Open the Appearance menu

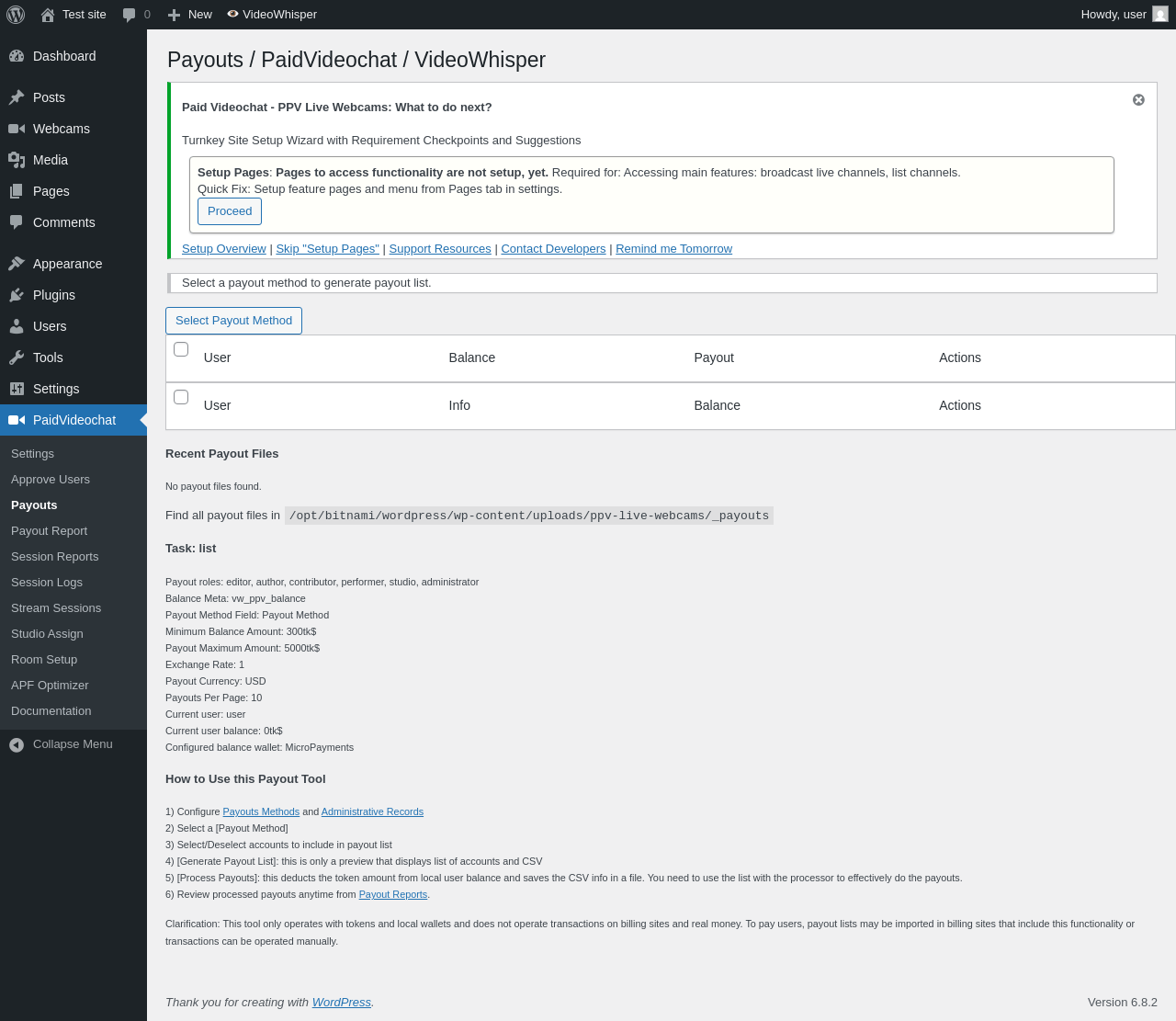pyautogui.click(x=73, y=264)
